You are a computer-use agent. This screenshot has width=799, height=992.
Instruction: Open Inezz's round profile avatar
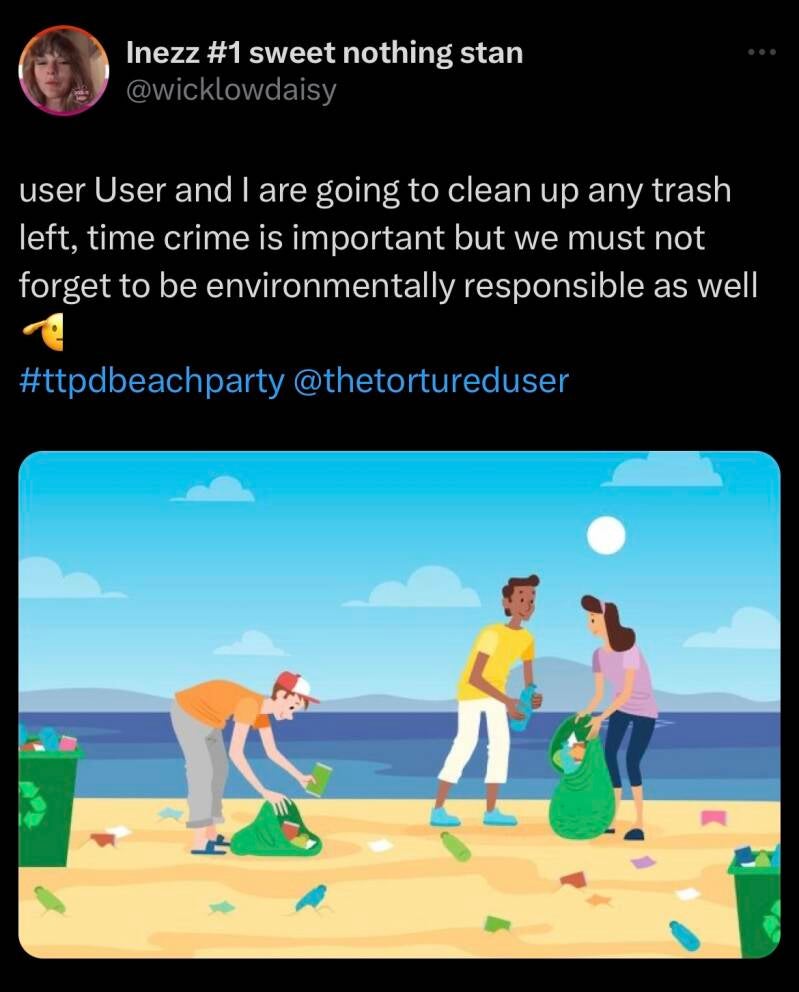click(63, 70)
